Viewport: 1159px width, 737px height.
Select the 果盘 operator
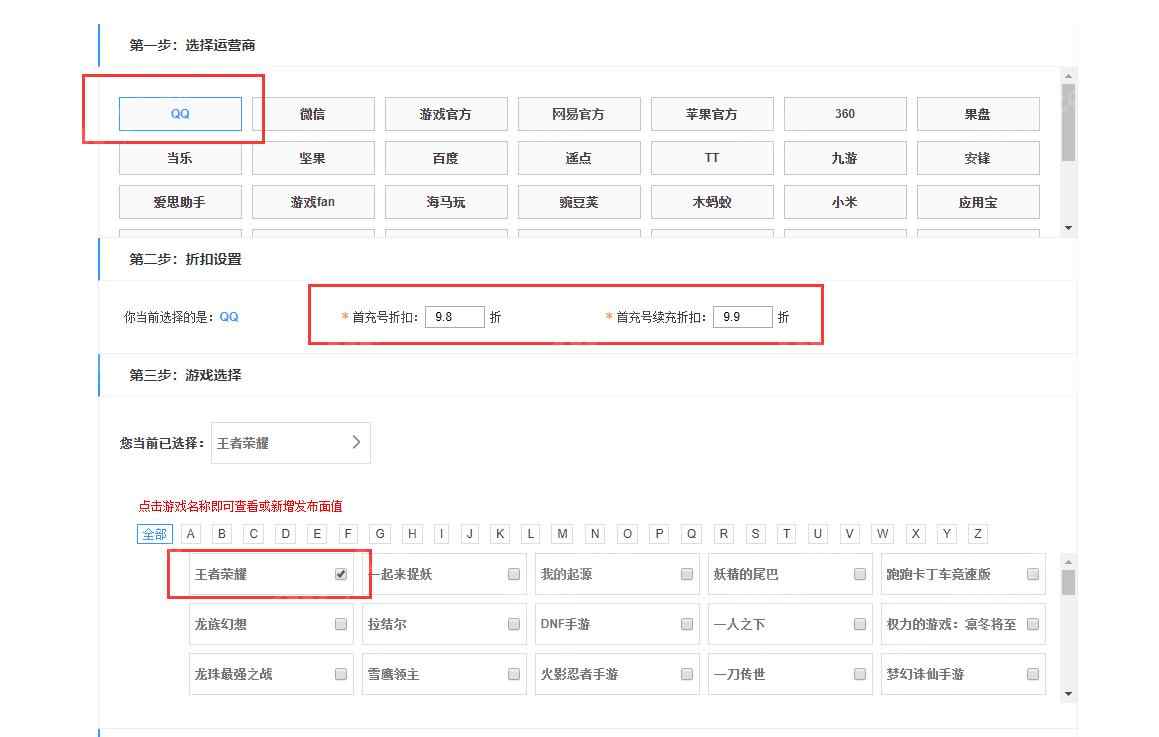979,114
